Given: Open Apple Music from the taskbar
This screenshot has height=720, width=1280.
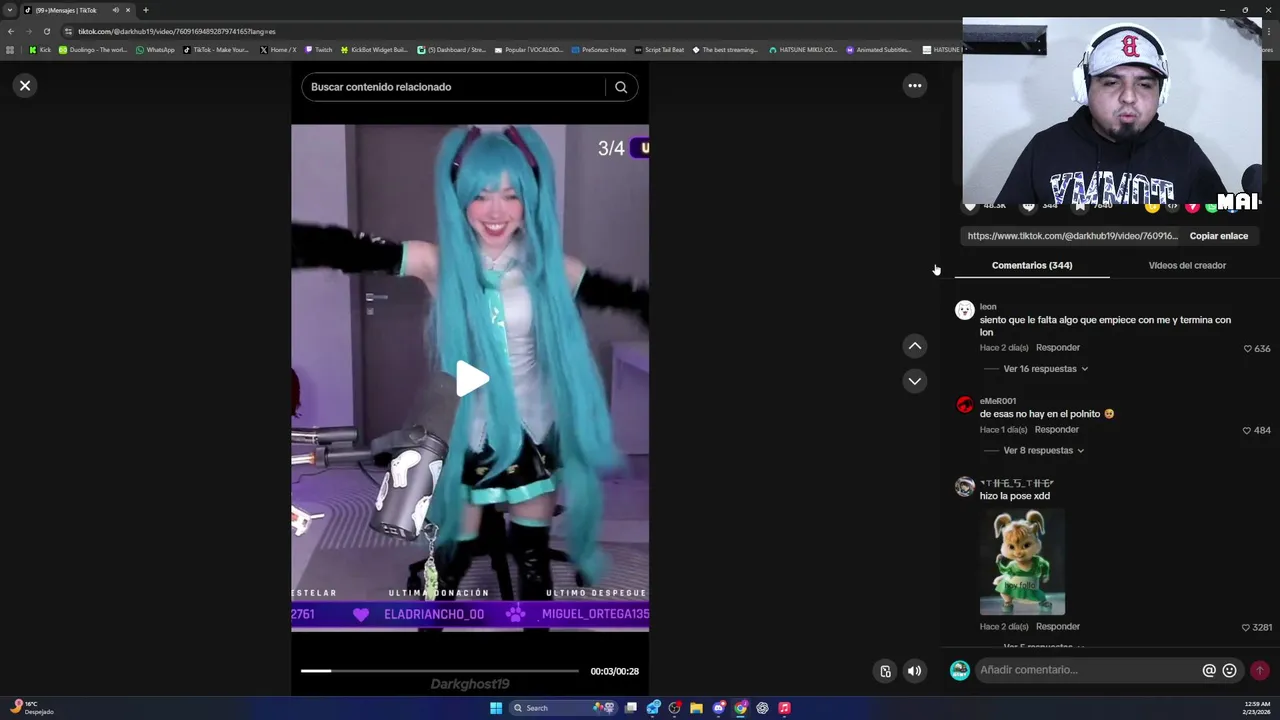Looking at the screenshot, I should (784, 708).
